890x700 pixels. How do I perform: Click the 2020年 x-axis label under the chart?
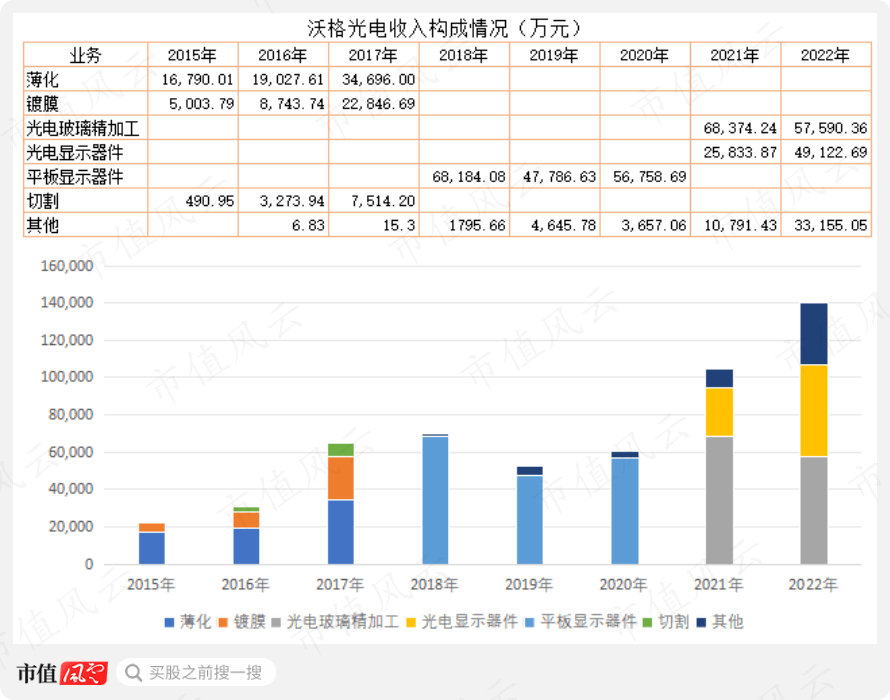pos(623,584)
